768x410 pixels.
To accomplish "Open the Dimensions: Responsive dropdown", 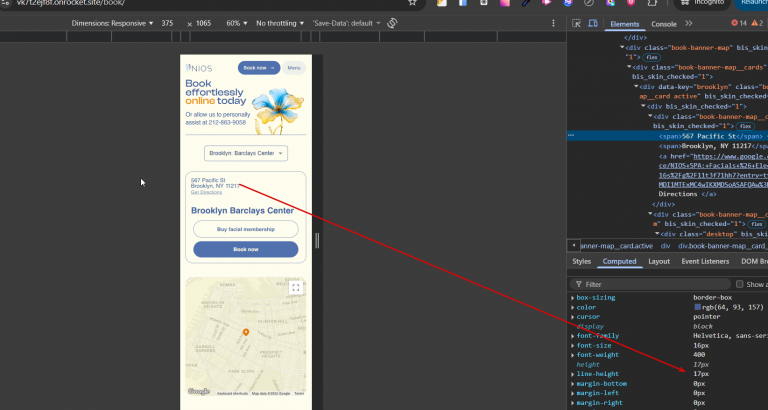I will [x=112, y=23].
